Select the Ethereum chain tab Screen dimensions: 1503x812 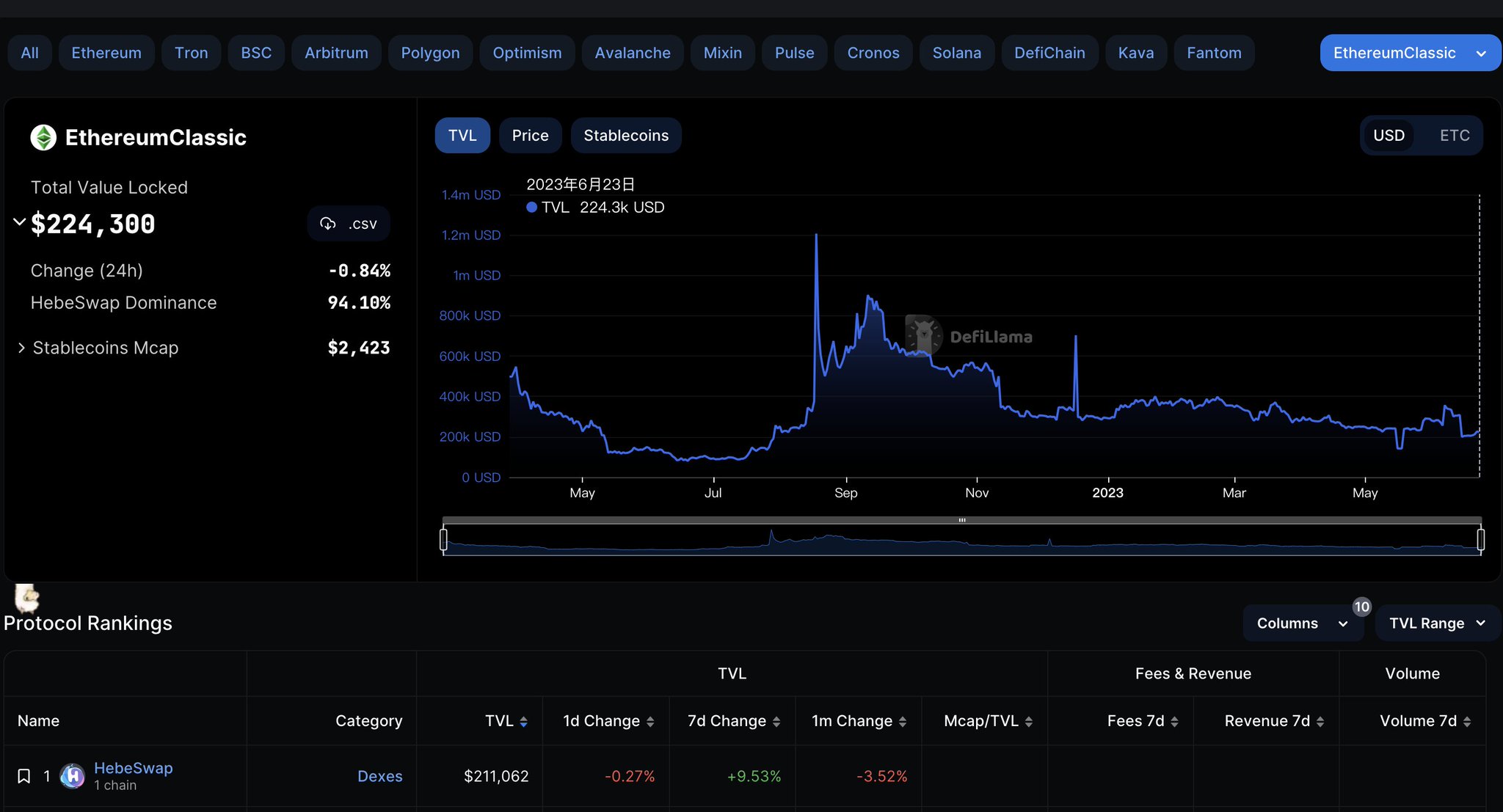[106, 53]
